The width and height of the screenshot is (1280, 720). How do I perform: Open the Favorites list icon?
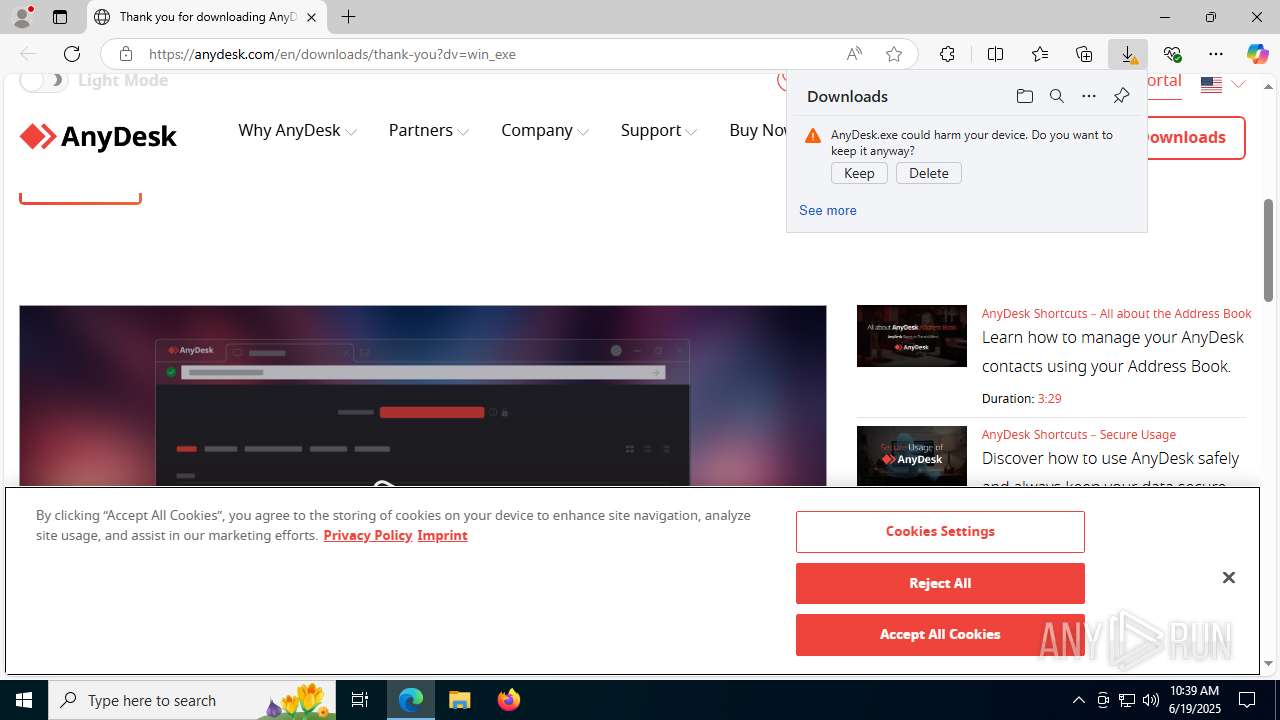coord(1040,54)
